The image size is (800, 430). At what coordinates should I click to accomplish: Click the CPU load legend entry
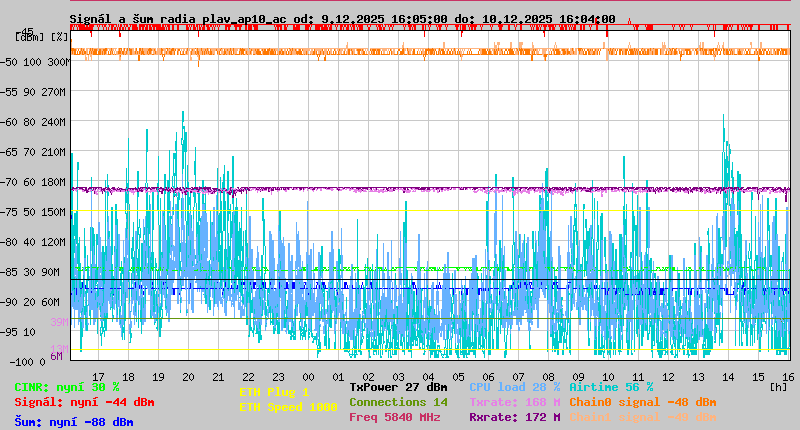point(514,387)
